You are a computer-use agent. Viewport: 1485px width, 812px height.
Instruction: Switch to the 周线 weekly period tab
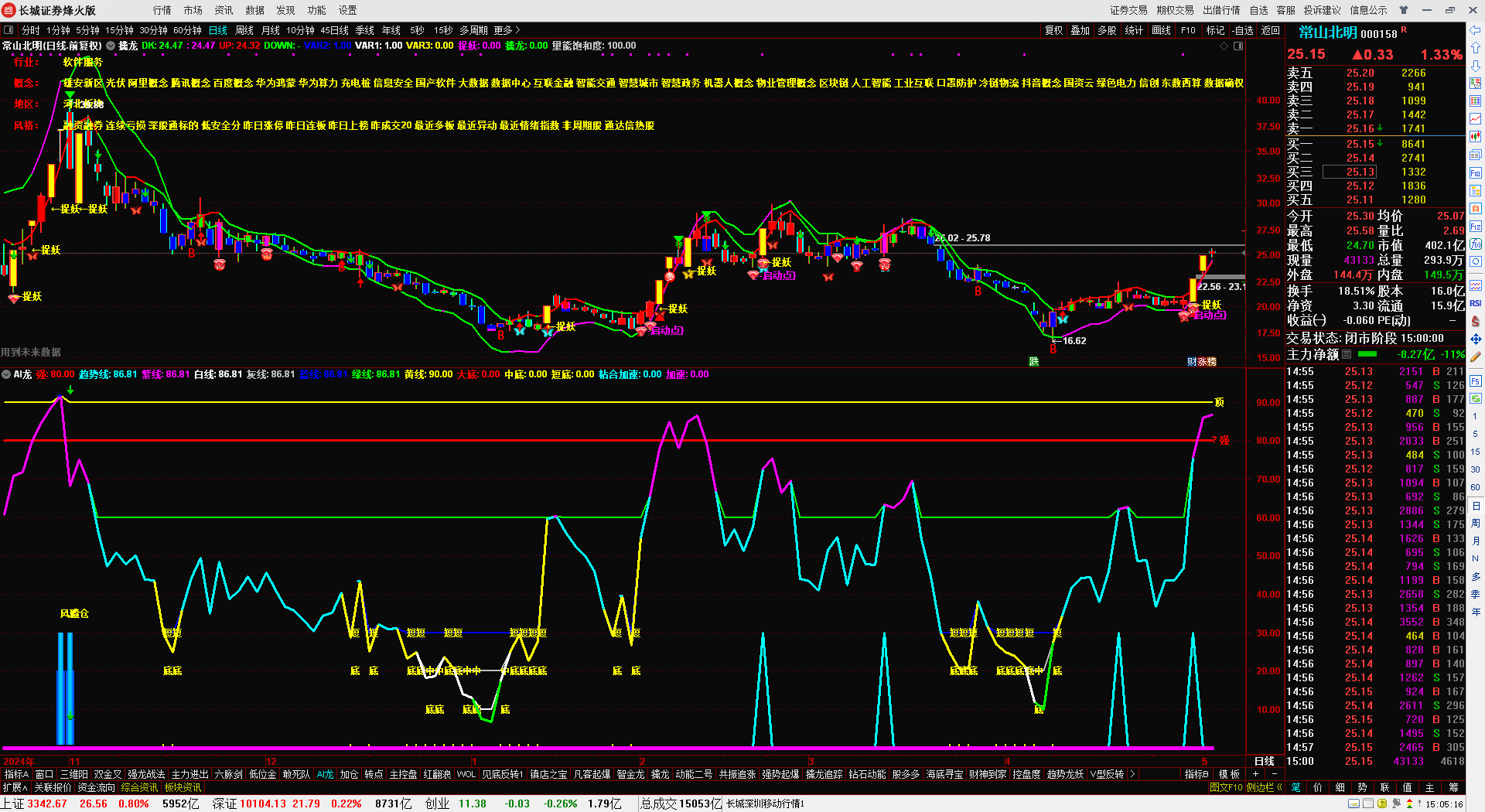(244, 30)
